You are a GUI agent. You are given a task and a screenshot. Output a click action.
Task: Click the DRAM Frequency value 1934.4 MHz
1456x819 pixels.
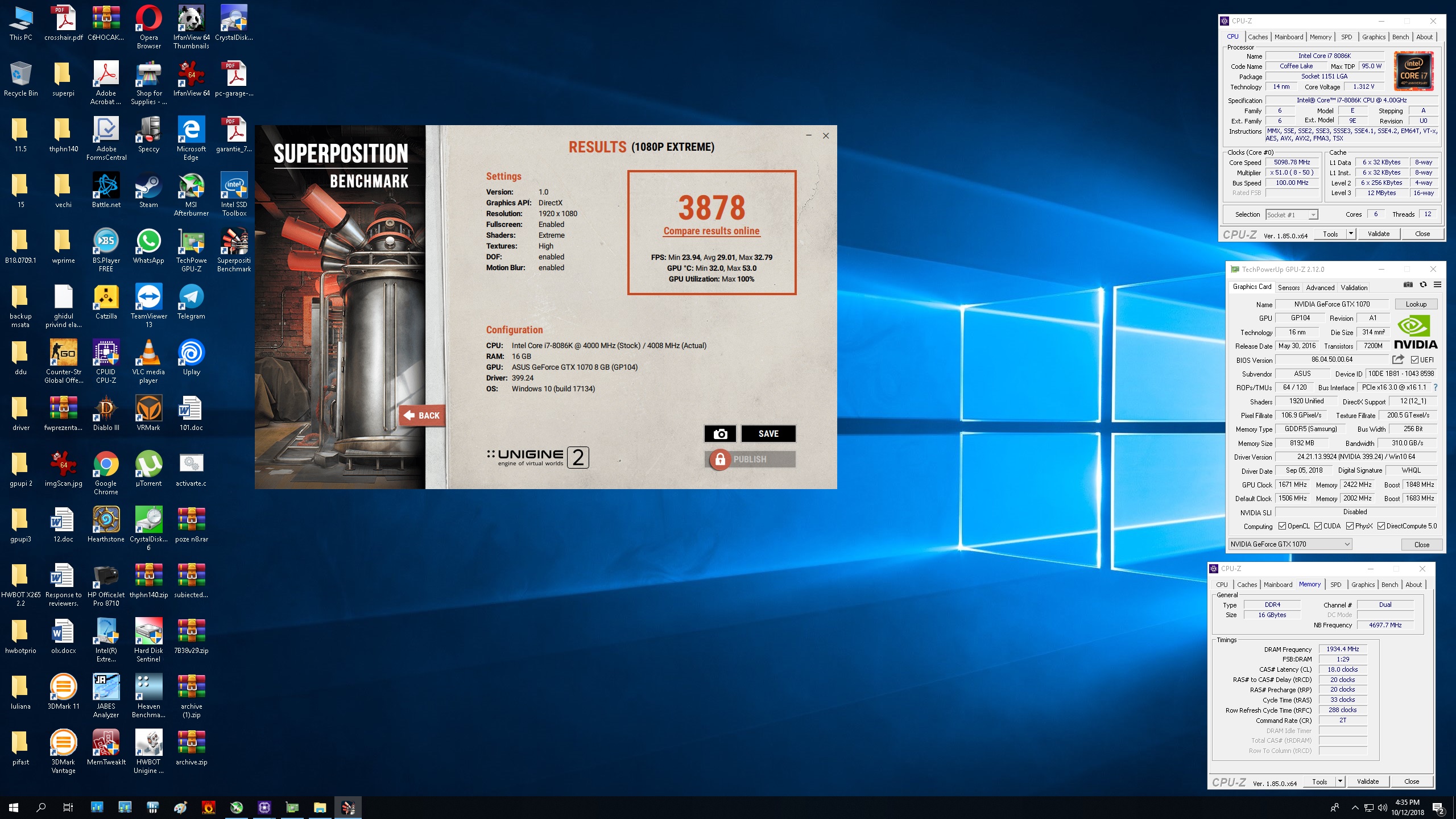pos(1342,649)
